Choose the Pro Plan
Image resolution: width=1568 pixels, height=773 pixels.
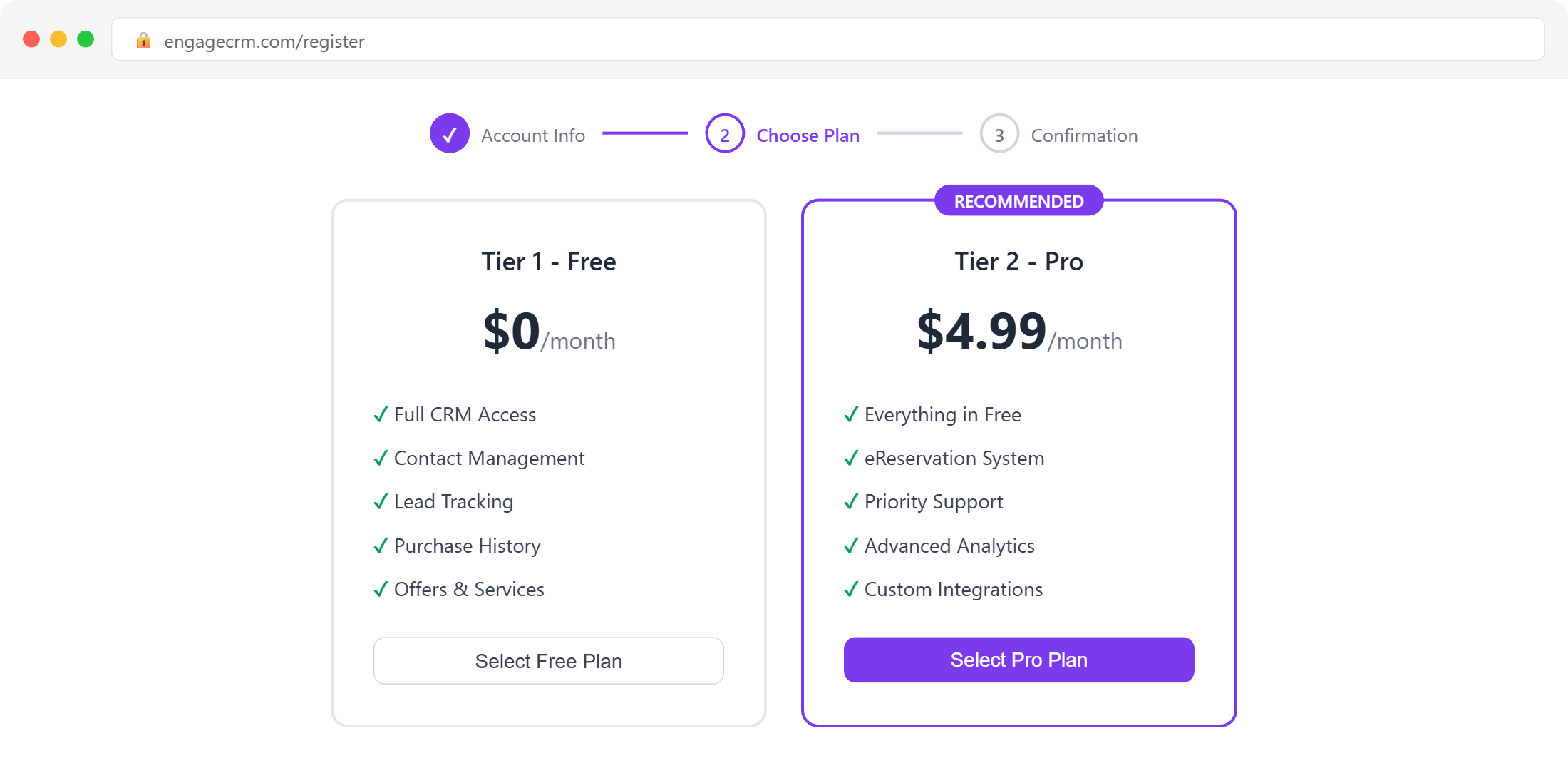[1018, 660]
